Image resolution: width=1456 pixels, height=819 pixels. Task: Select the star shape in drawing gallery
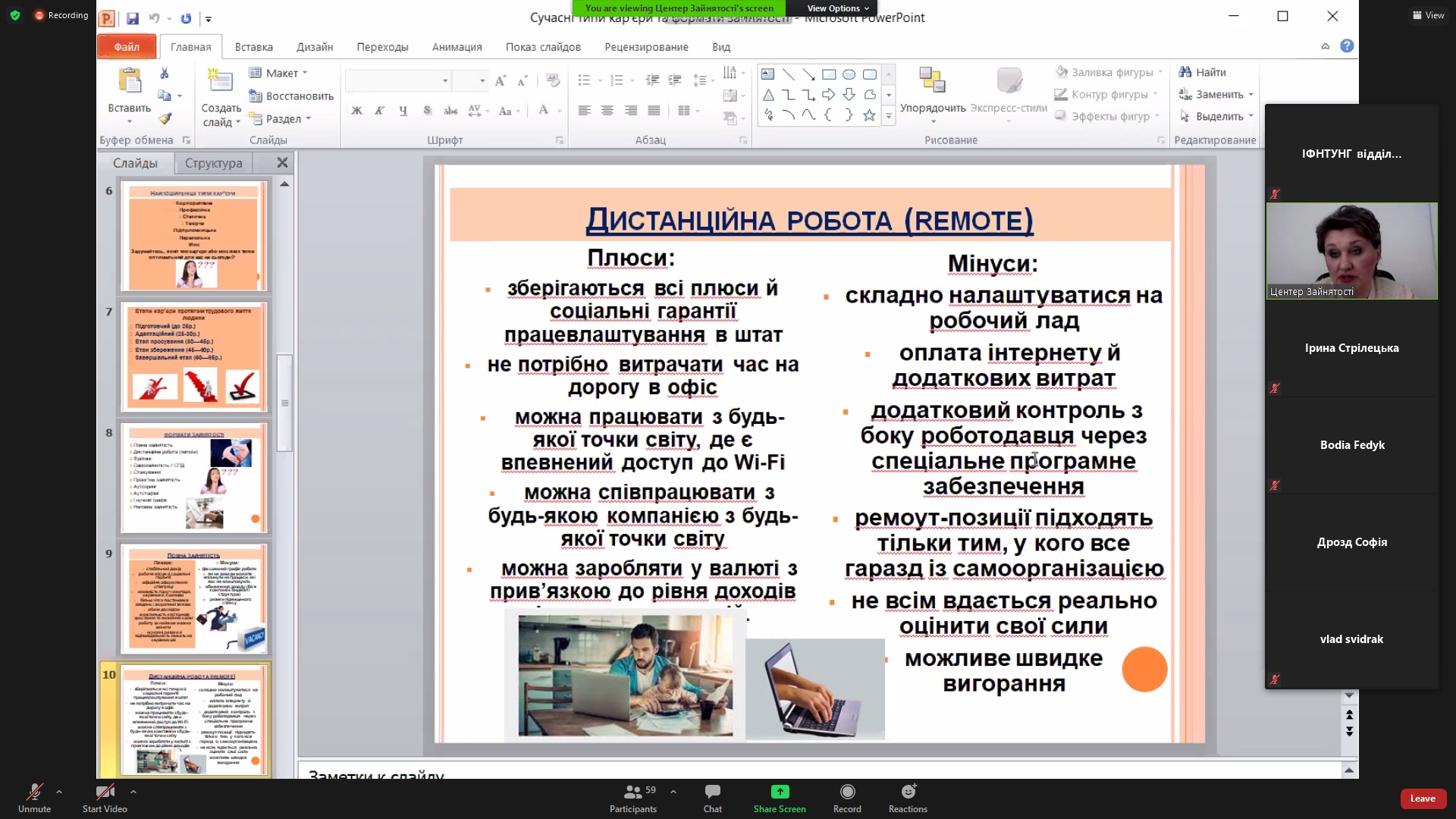869,115
